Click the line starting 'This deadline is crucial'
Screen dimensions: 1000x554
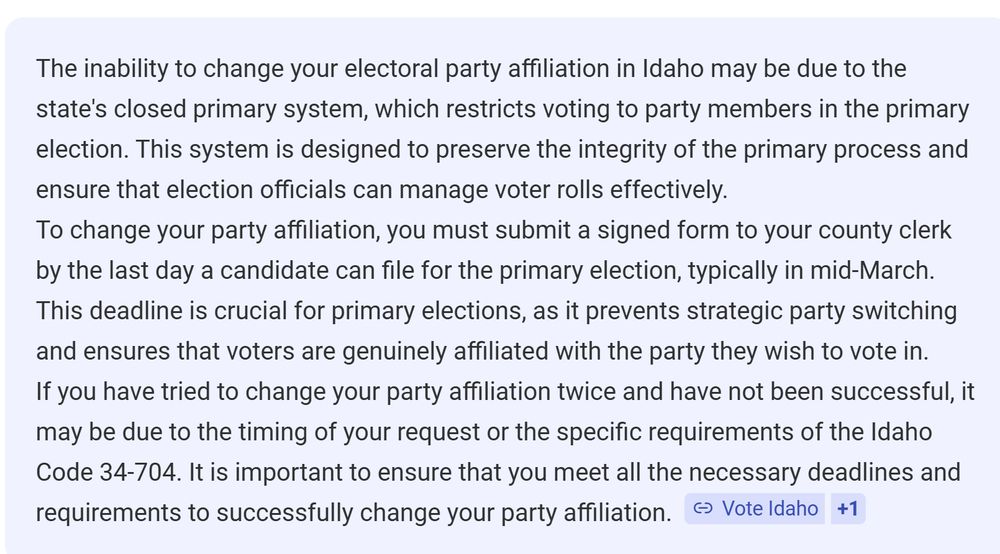496,311
